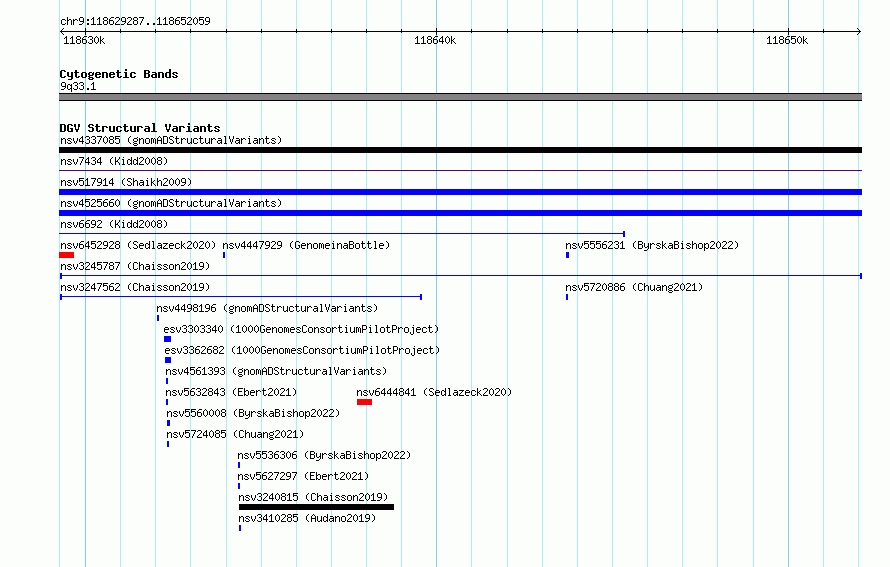Click the 118650k ruler position label
Viewport: 890px width, 567px height.
click(x=787, y=40)
